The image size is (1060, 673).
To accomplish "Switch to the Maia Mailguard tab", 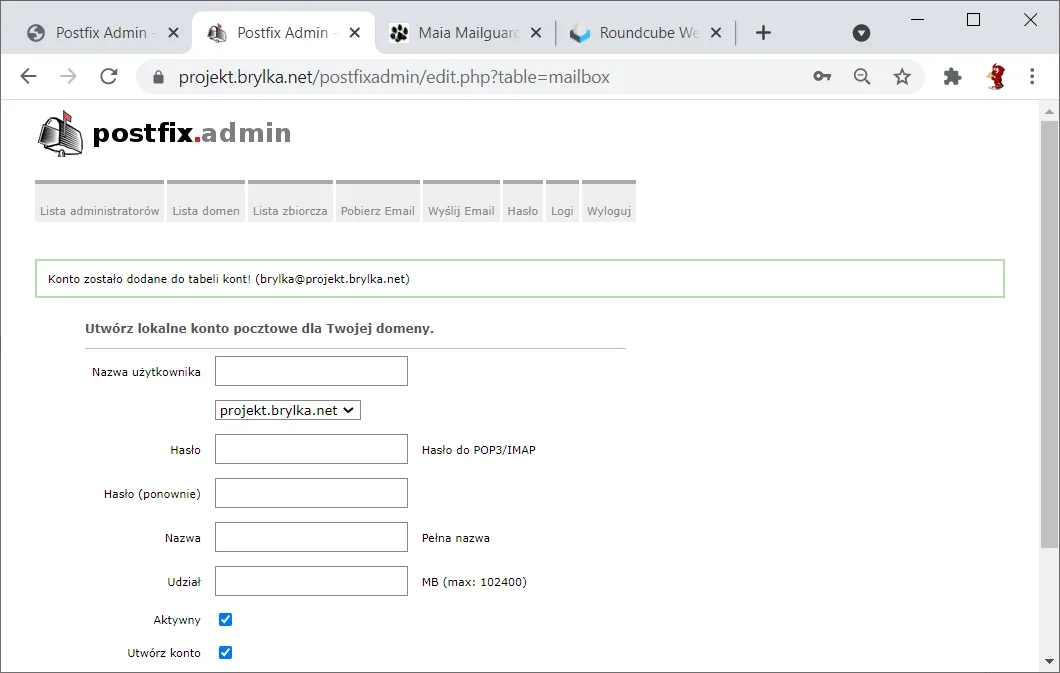I will (x=466, y=32).
